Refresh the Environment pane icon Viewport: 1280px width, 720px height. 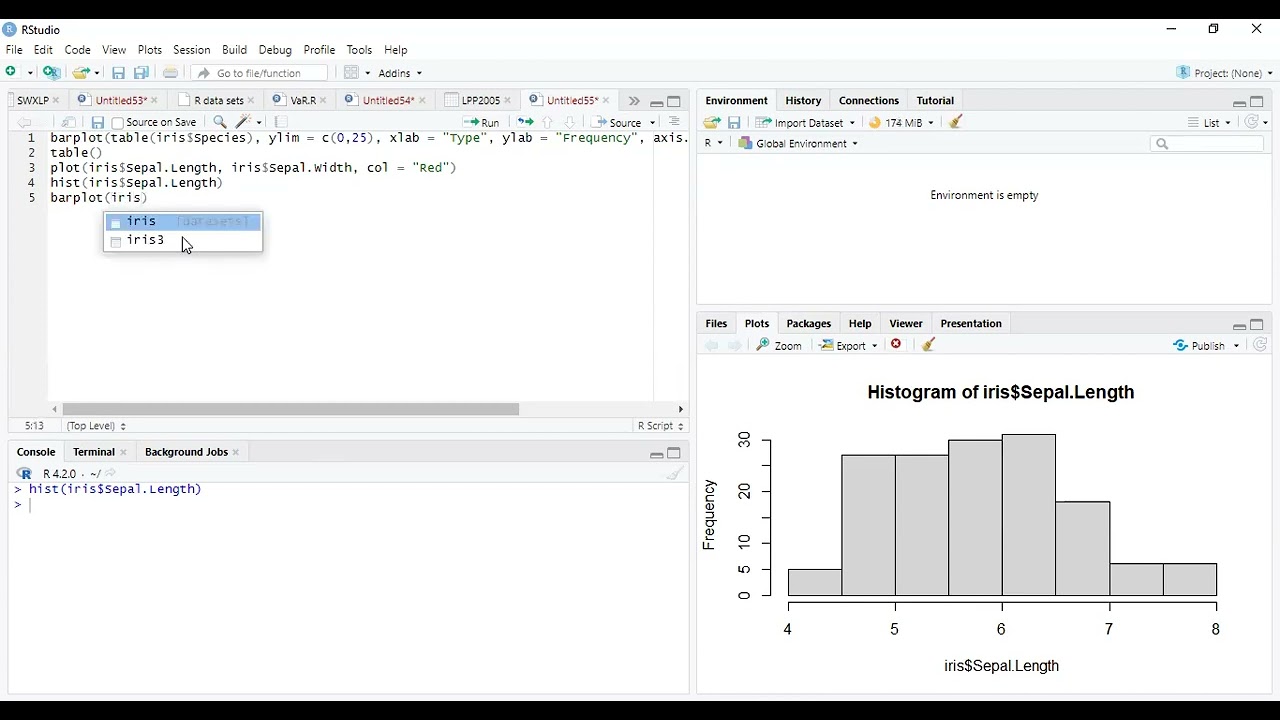pyautogui.click(x=1251, y=122)
